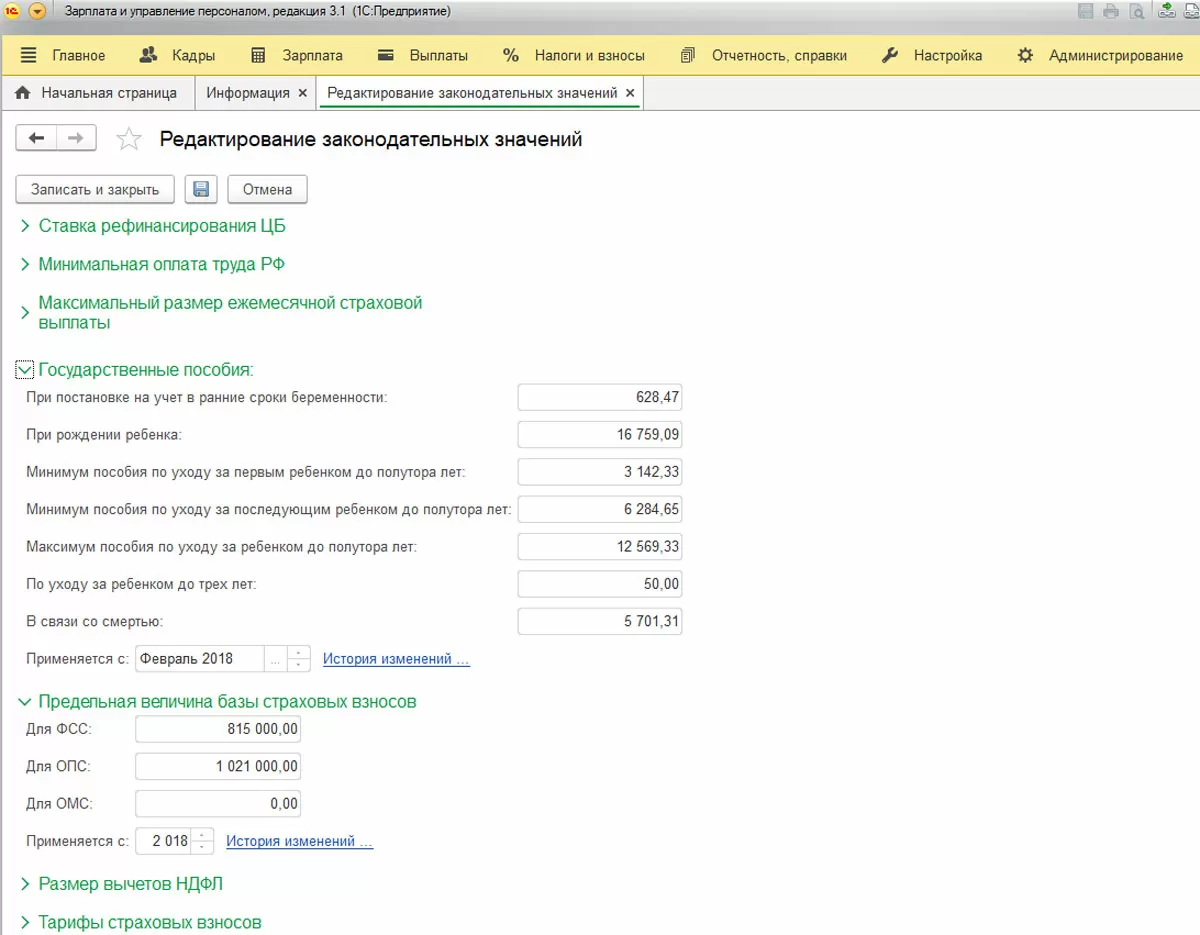Image resolution: width=1200 pixels, height=935 pixels.
Task: Edit the В связи со смертью field
Action: (x=600, y=622)
